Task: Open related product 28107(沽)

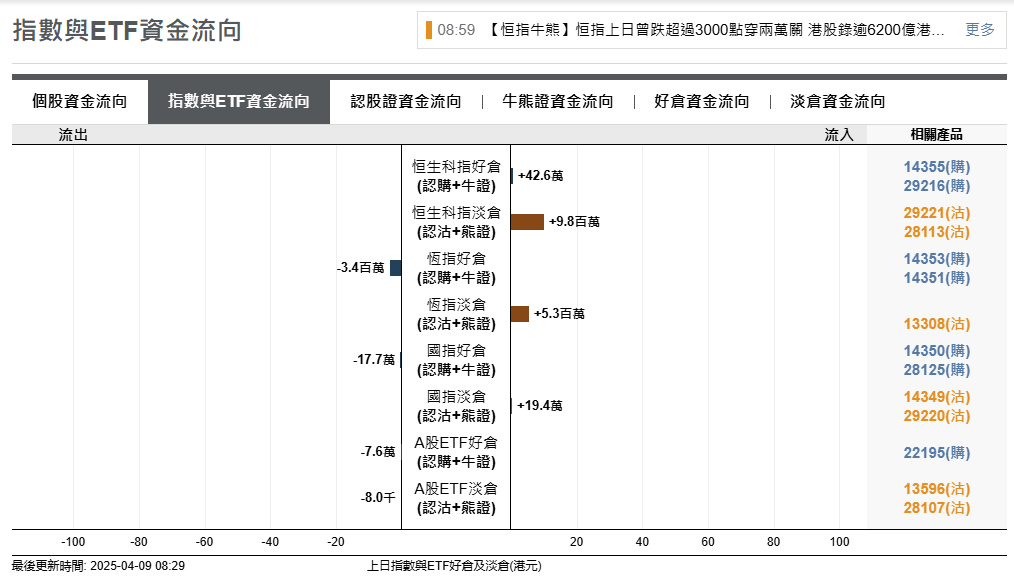Action: click(x=937, y=508)
